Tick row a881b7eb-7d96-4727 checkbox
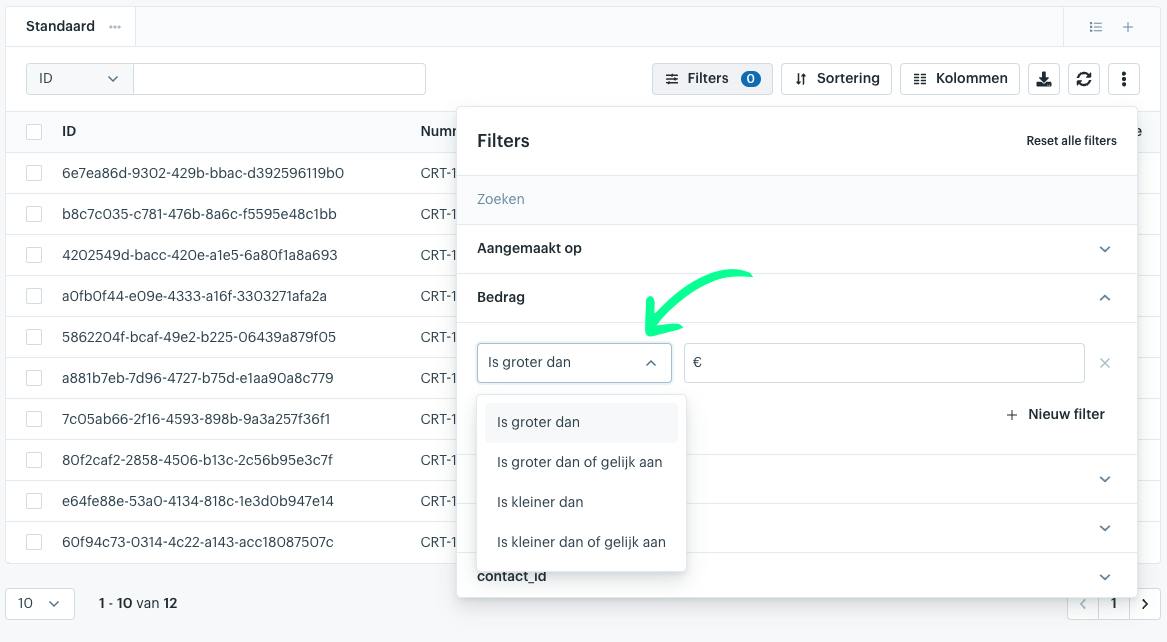1167x642 pixels. click(x=34, y=378)
